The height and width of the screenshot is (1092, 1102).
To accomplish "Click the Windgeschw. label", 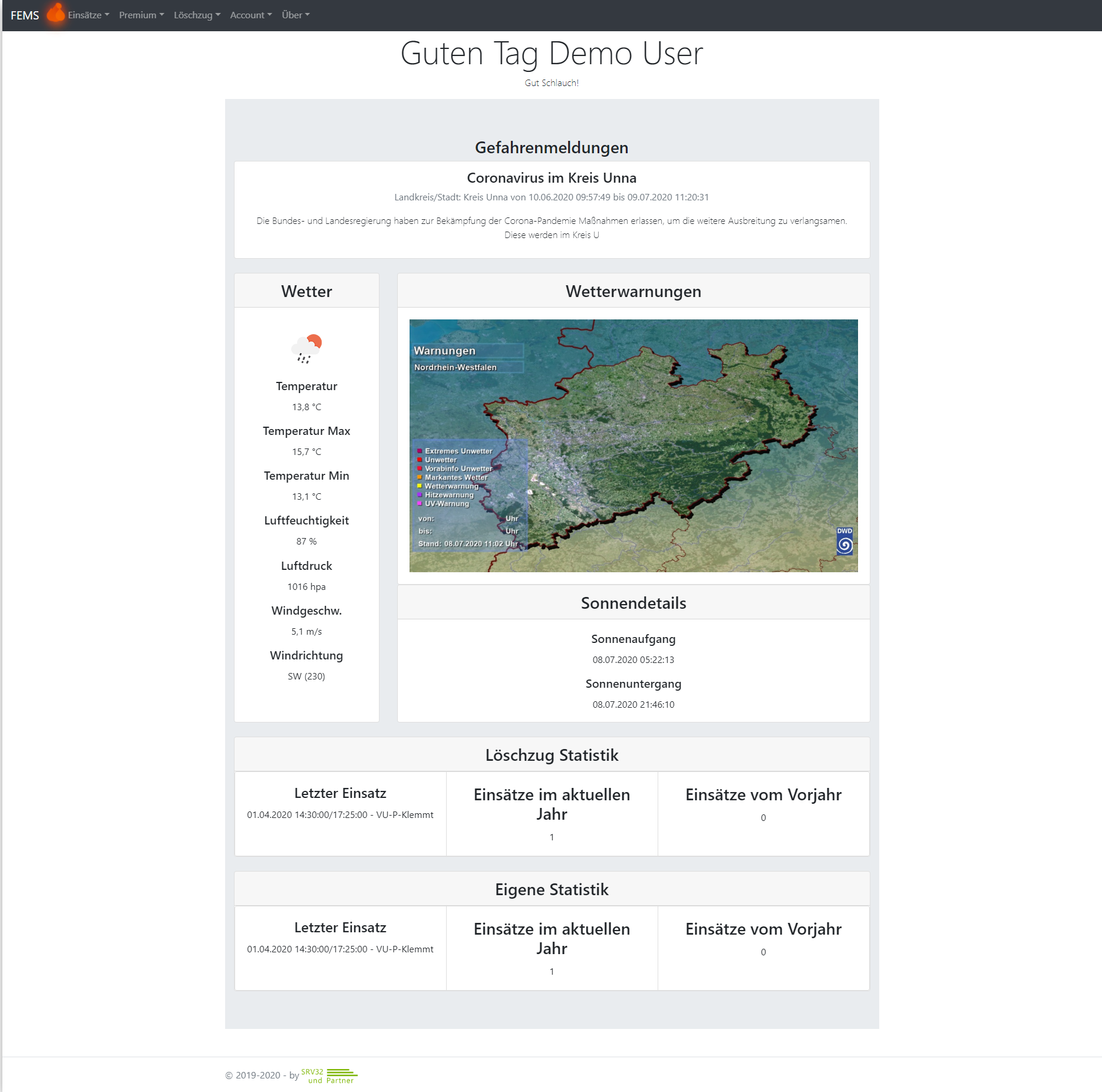I will pyautogui.click(x=306, y=611).
